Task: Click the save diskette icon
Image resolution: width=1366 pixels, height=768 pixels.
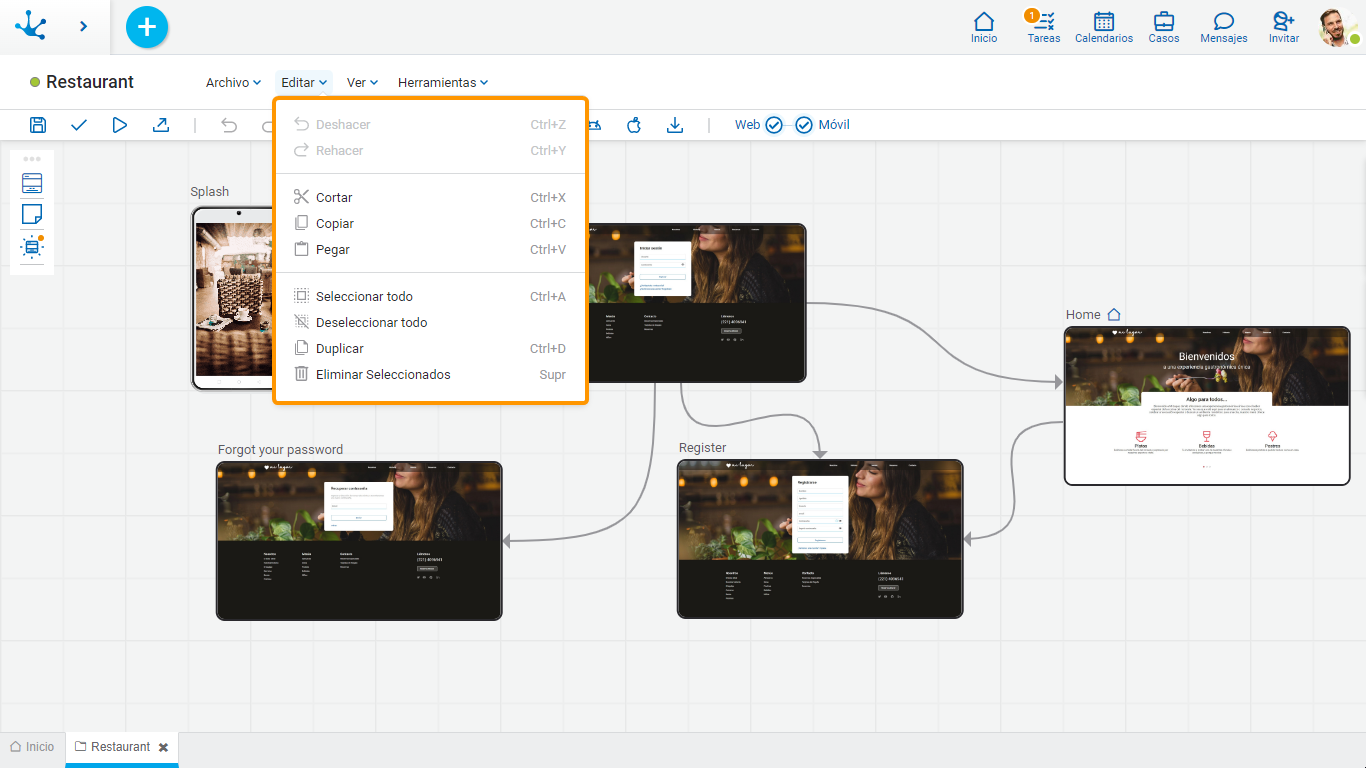Action: point(38,125)
